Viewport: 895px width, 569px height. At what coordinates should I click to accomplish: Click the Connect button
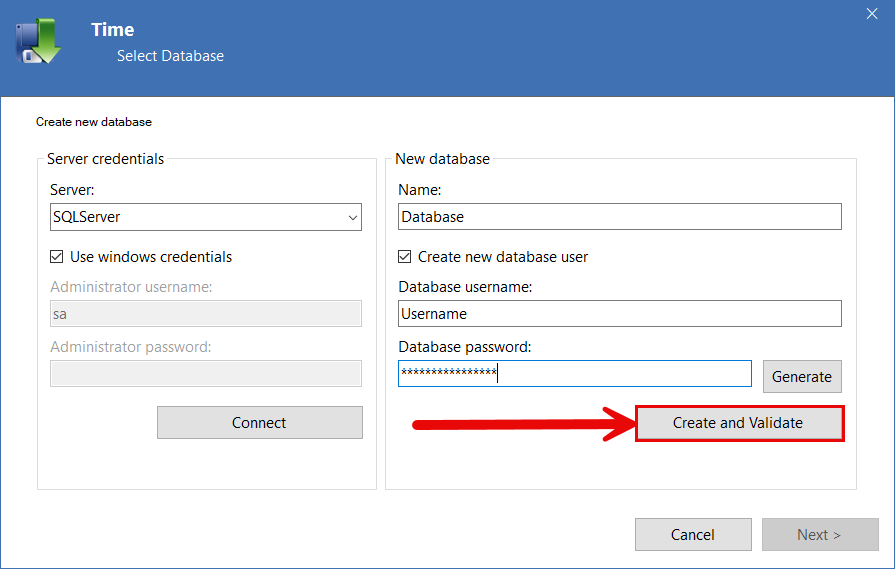pyautogui.click(x=260, y=422)
